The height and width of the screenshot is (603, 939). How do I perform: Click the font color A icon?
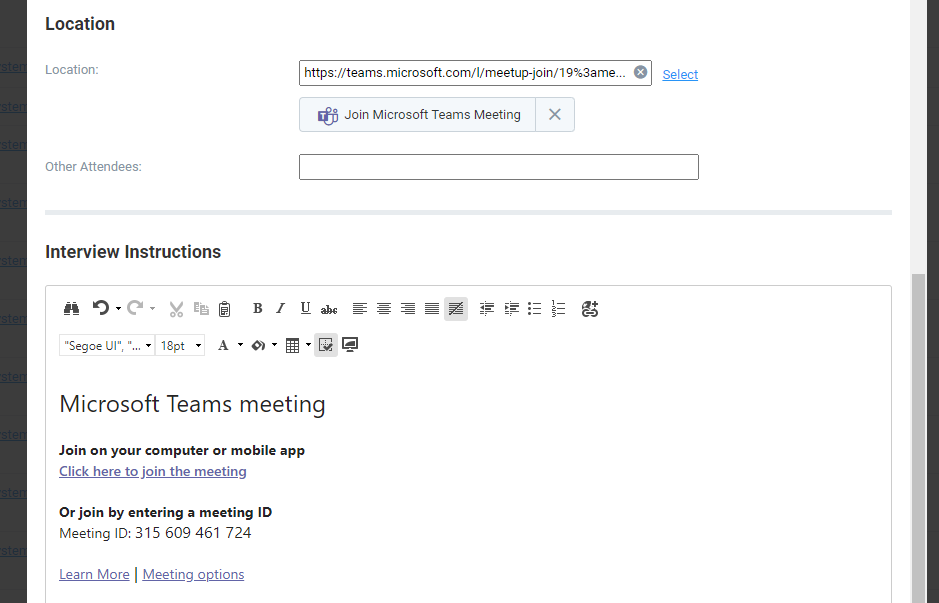pos(223,346)
